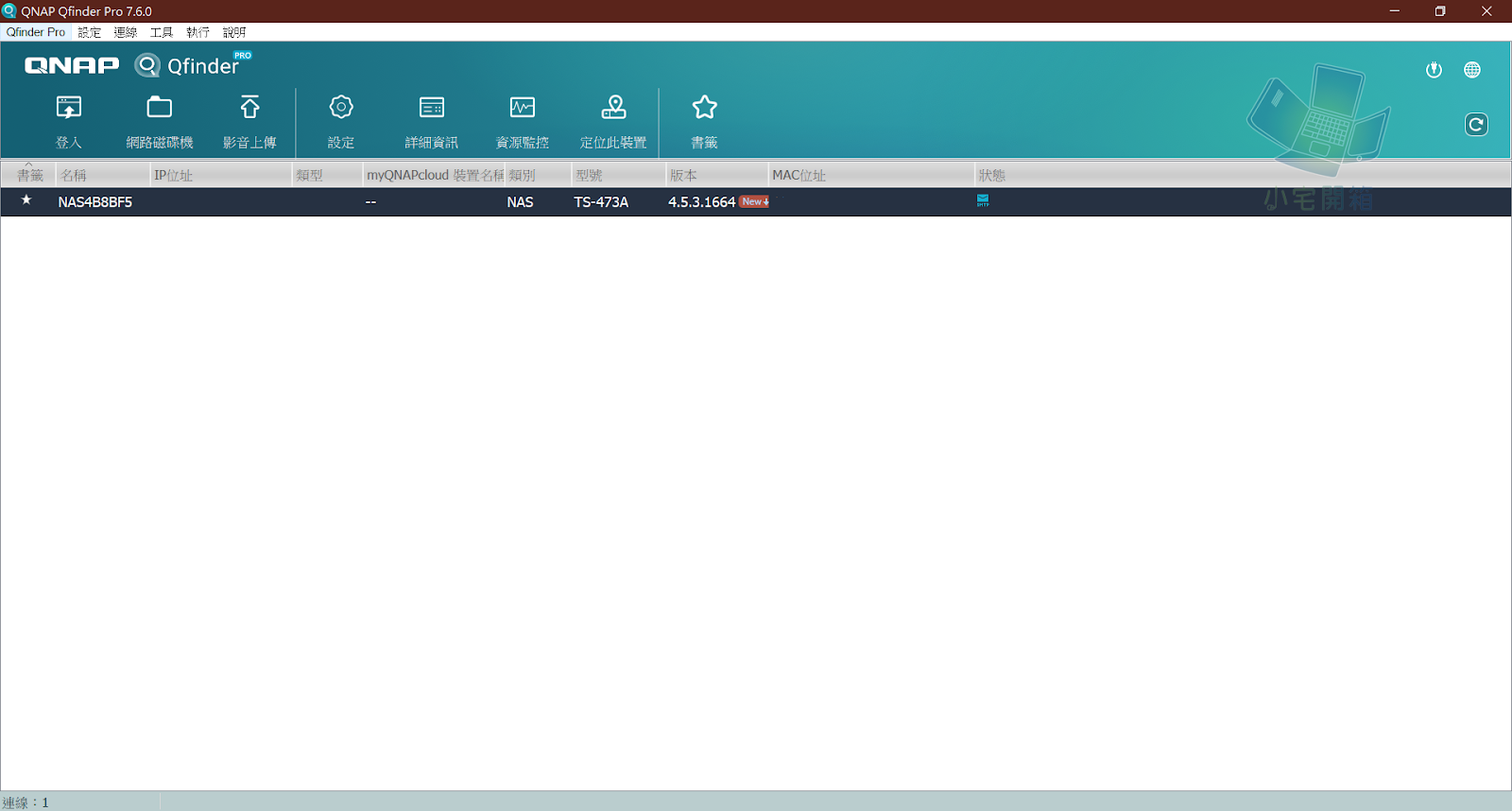Viewport: 1512px width, 811px height.
Task: Click the 4.5.3.1664 version cell
Action: (701, 202)
